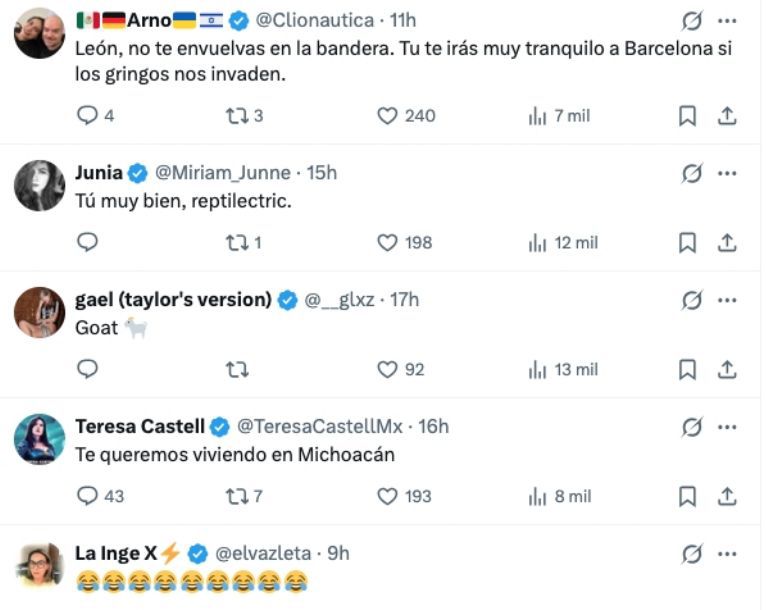The width and height of the screenshot is (768, 610).
Task: Reply to Arno's tweet about León
Action: 88,116
